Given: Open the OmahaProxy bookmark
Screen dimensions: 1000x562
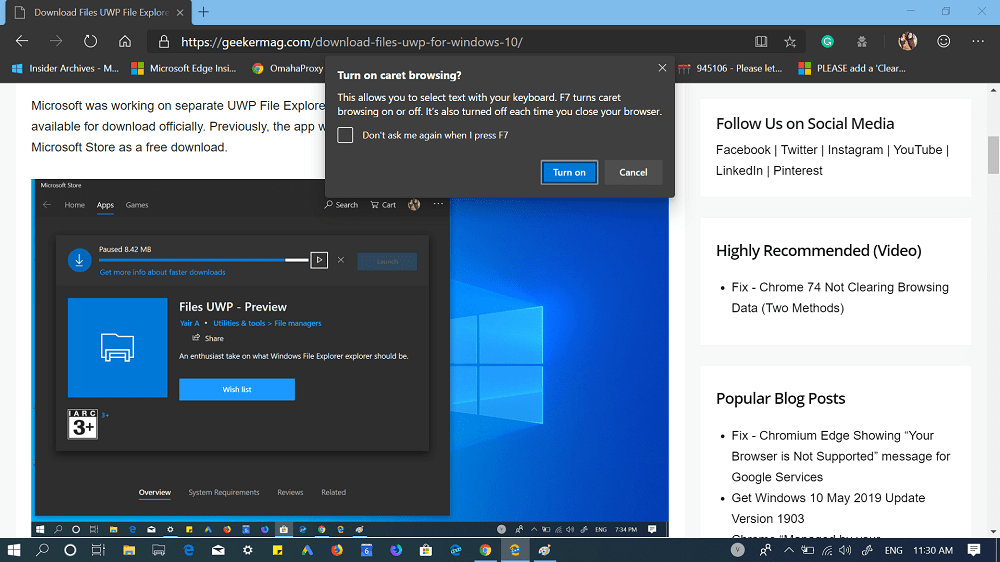Looking at the screenshot, I should point(288,68).
